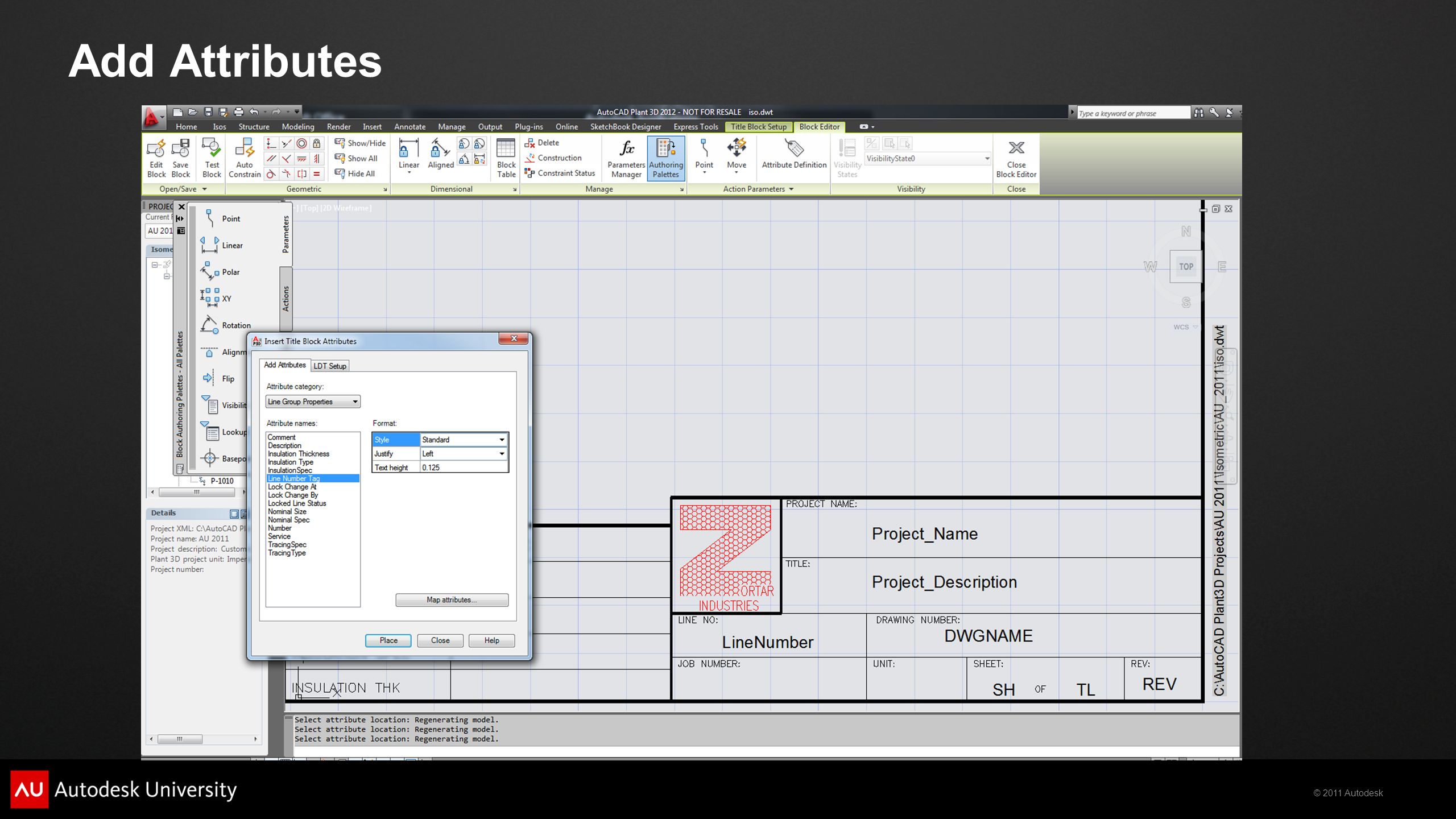Switch to the LDT Setup tab
Viewport: 1456px width, 819px height.
(x=330, y=366)
